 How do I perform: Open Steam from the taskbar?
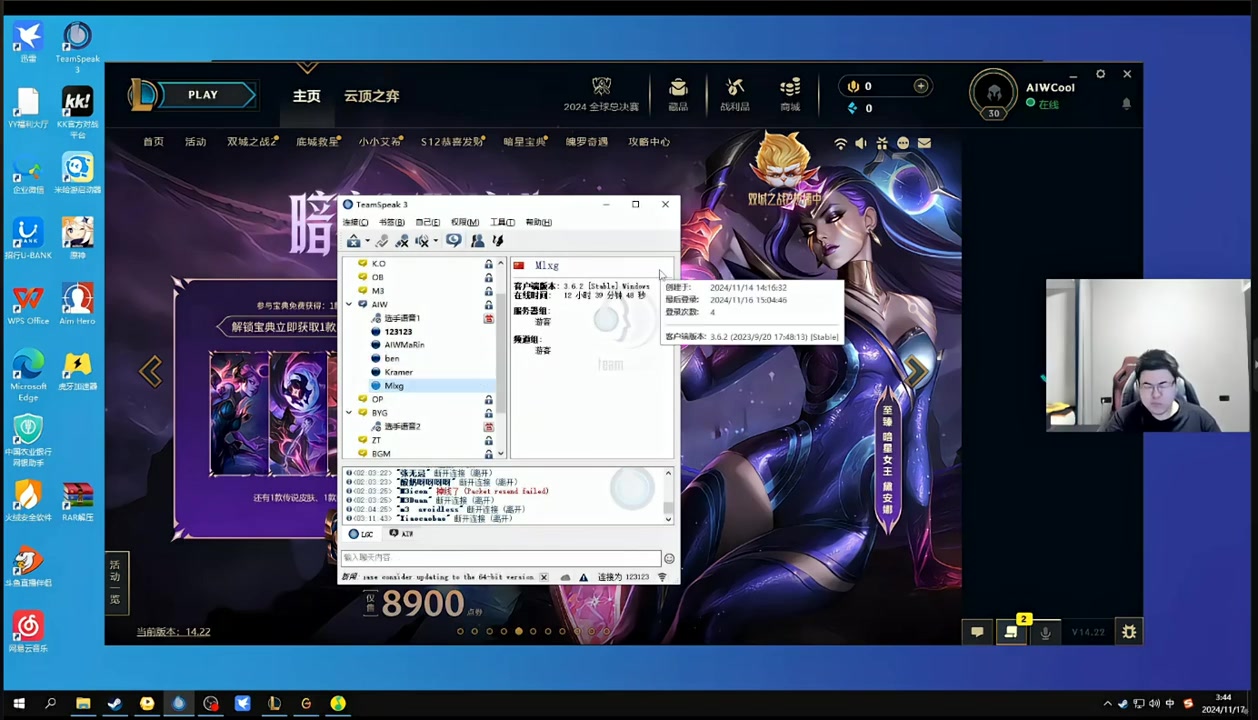click(114, 704)
